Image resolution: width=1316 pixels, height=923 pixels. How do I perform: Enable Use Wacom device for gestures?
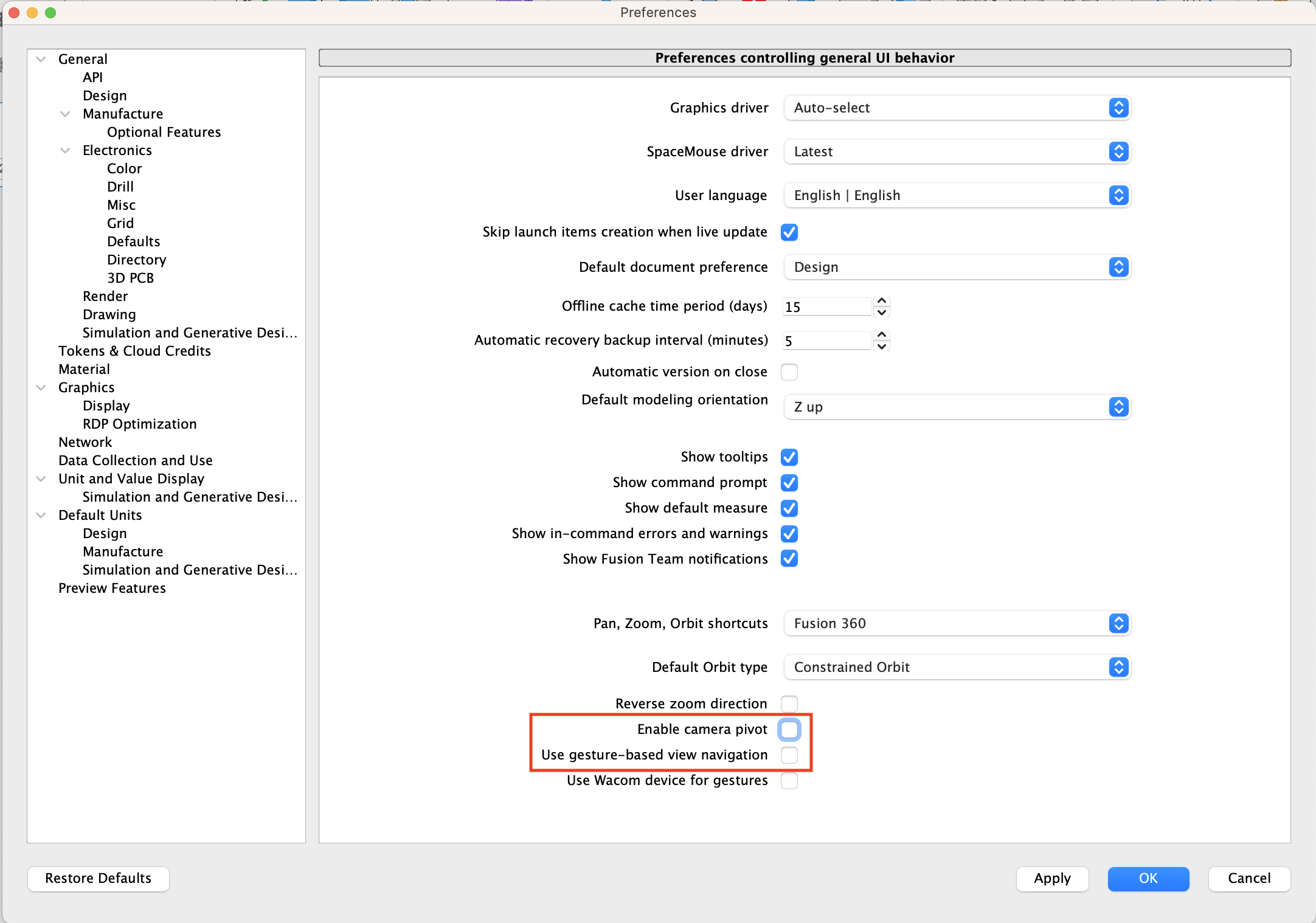[x=789, y=780]
